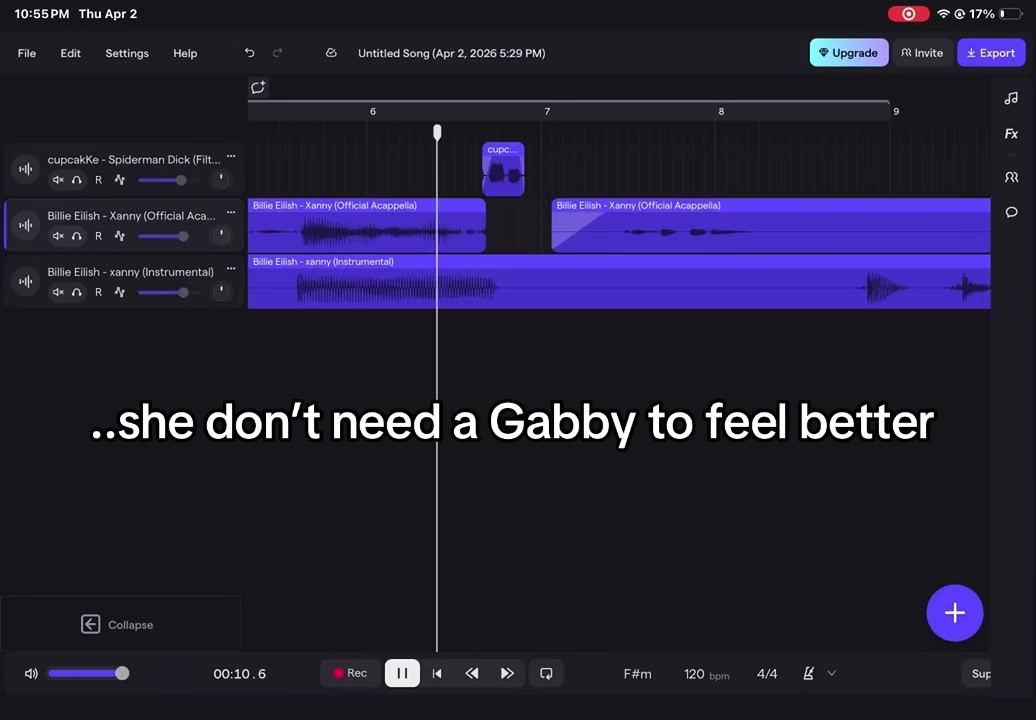The image size is (1036, 720).
Task: Click the playhead handle on timeline
Action: [437, 133]
